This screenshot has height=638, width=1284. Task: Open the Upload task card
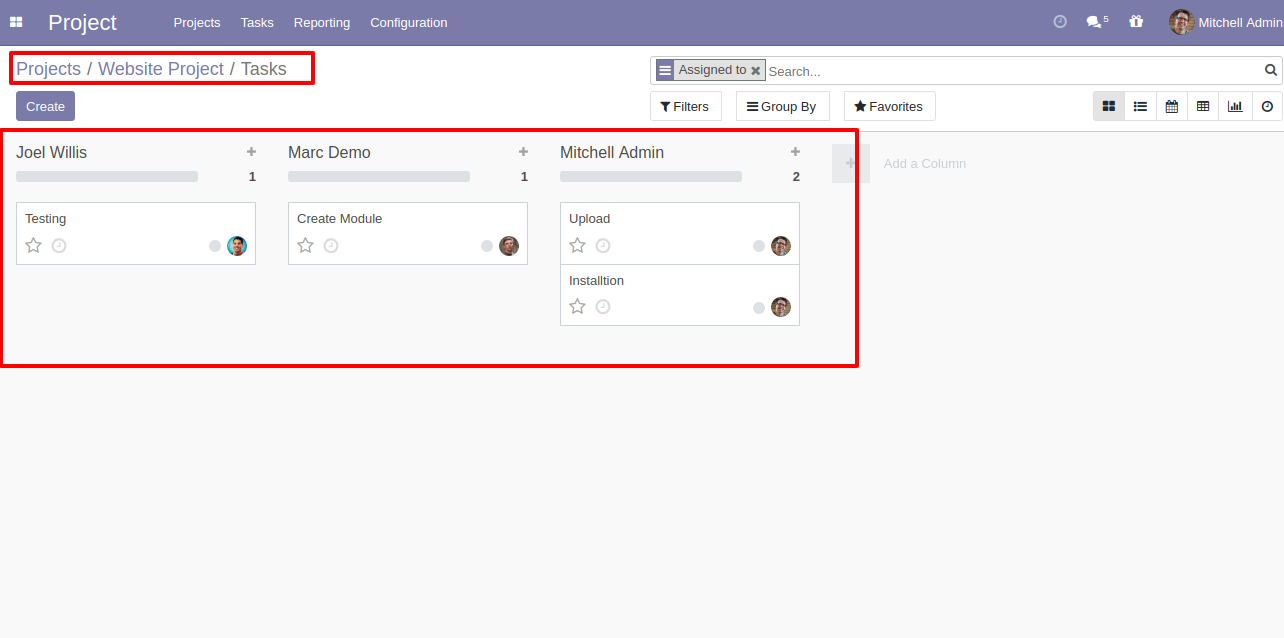[x=680, y=233]
